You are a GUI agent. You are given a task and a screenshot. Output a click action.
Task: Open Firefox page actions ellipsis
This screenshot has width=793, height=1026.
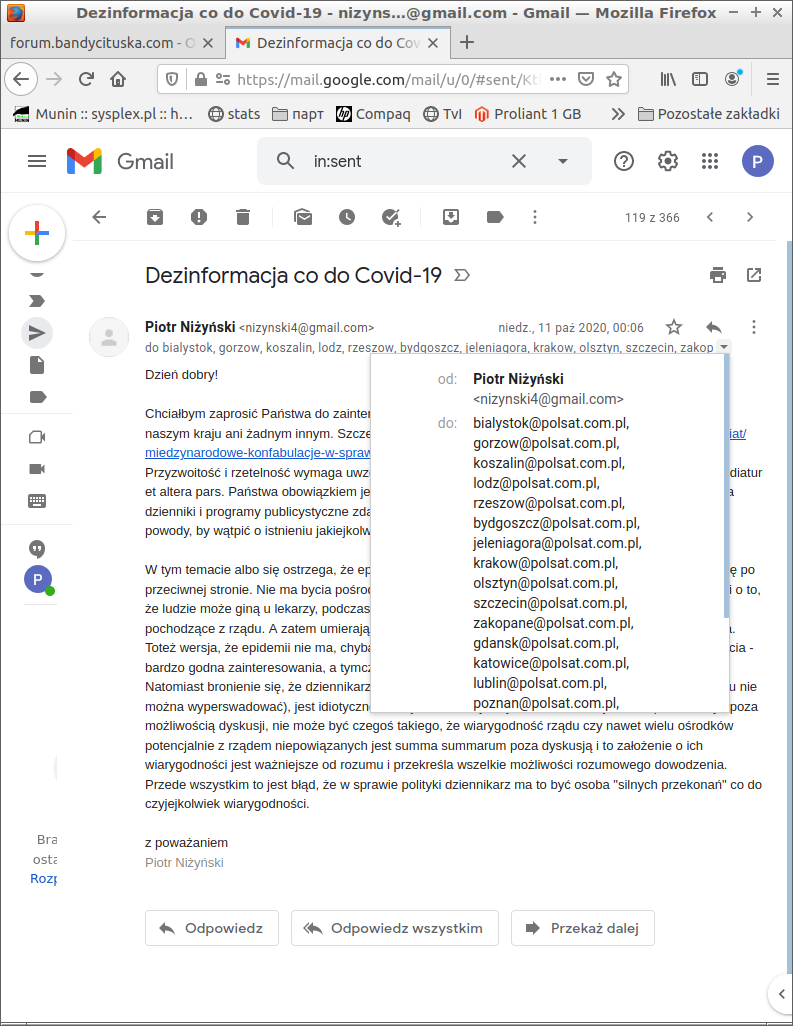click(x=557, y=79)
